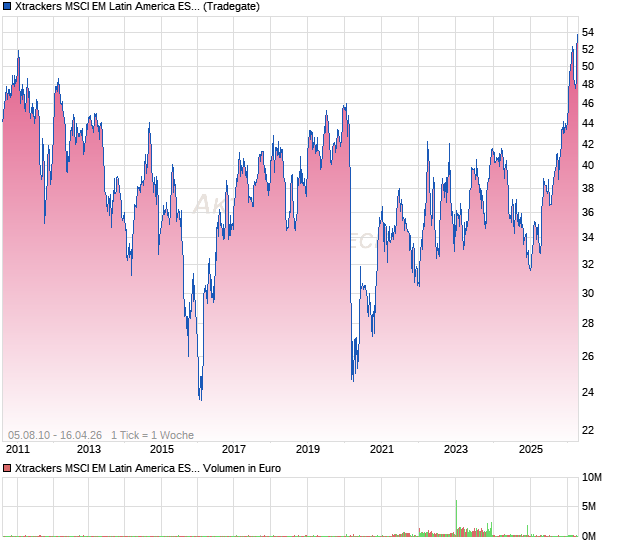This screenshot has height=546, width=620.
Task: Click the 24 price axis value
Action: [x=588, y=392]
